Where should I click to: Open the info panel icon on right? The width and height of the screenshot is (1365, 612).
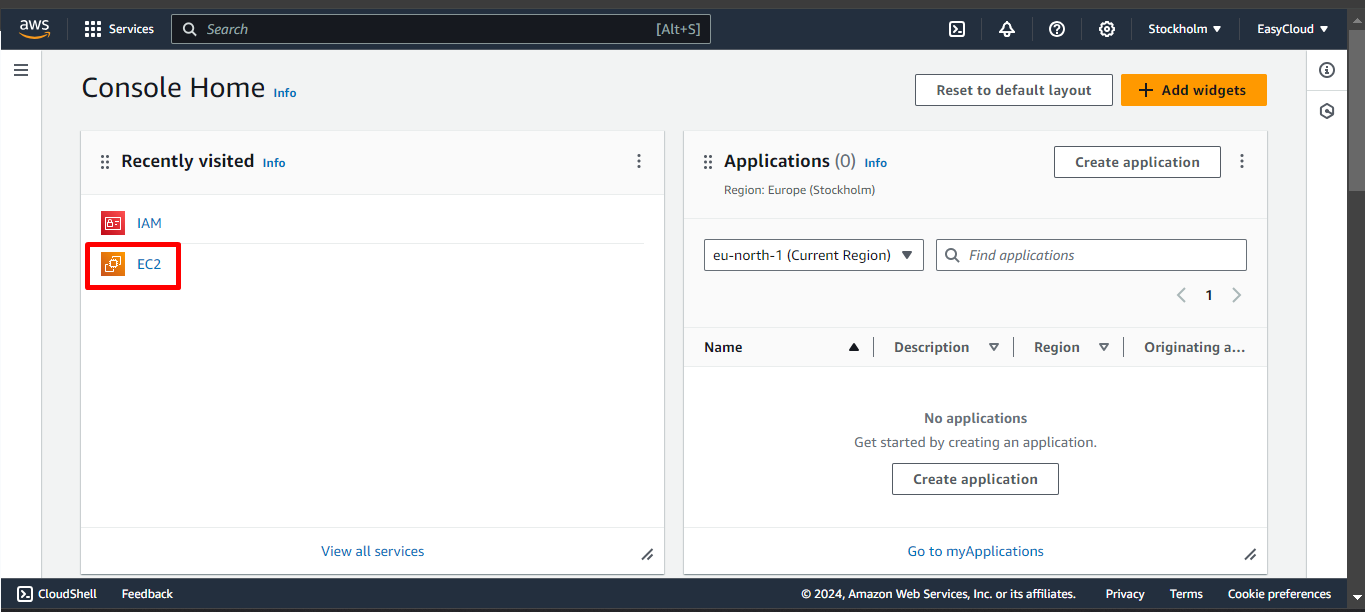[1327, 70]
